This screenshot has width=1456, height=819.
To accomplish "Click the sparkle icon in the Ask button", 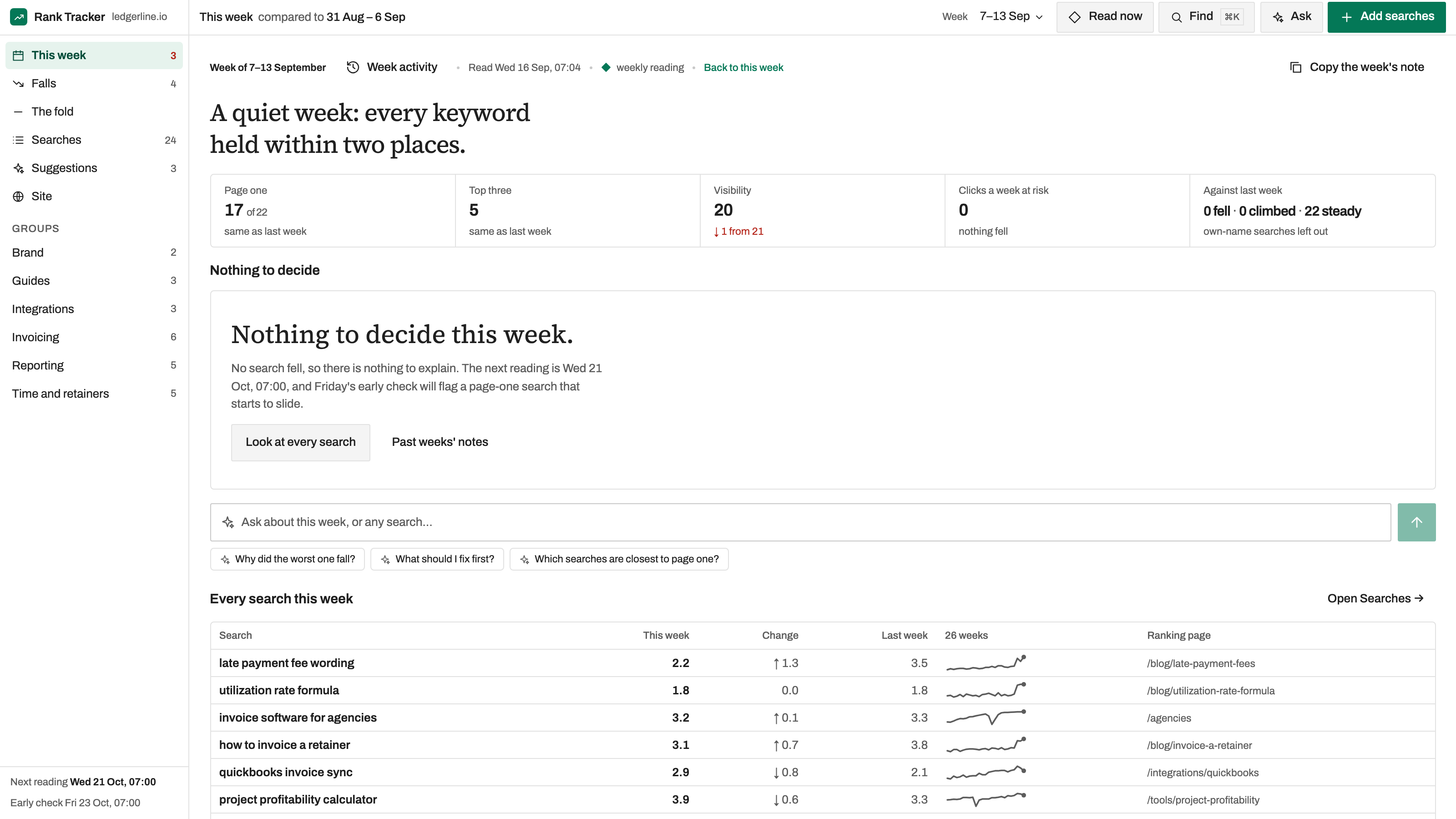I will click(1278, 17).
